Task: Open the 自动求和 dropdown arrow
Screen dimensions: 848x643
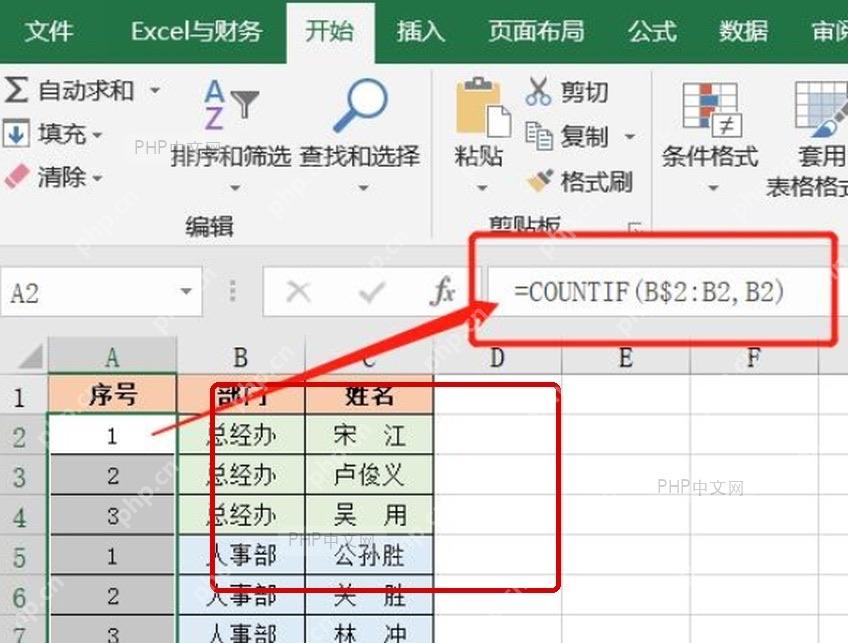Action: tap(155, 90)
